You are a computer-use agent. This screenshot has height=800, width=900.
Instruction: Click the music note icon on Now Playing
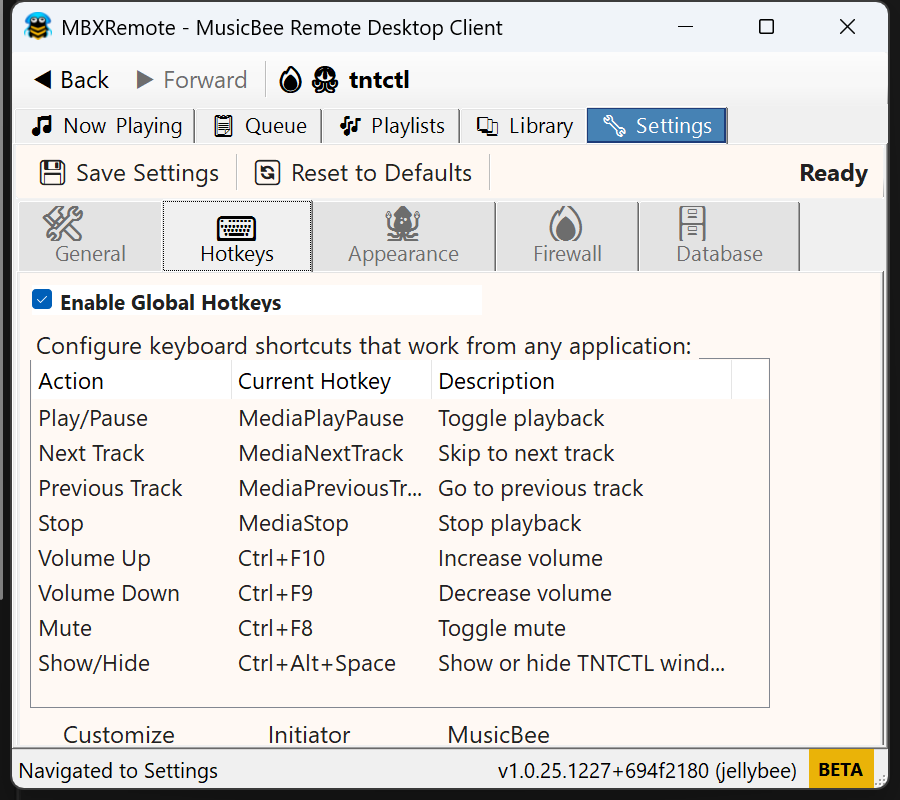[41, 125]
